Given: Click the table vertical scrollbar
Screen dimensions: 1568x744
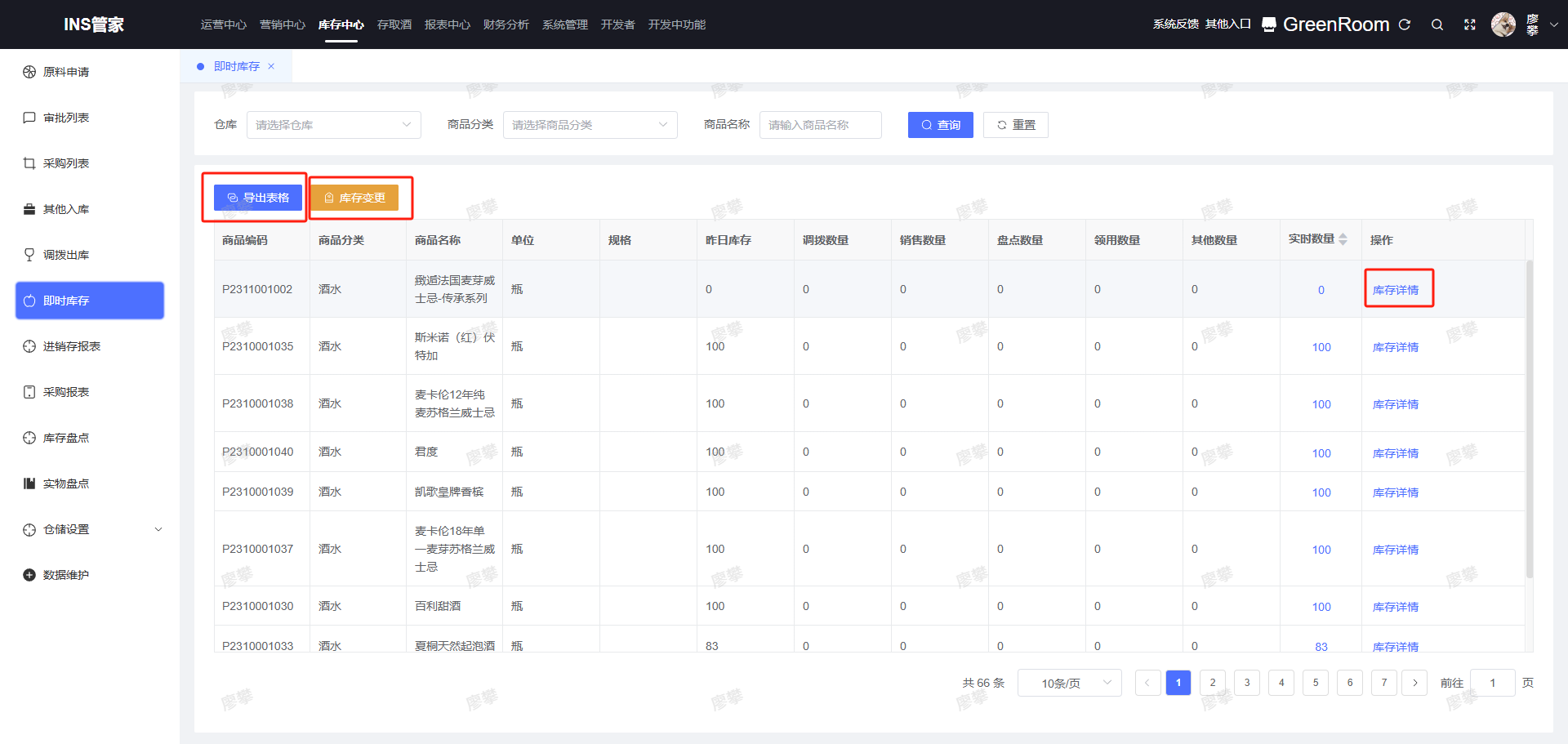Looking at the screenshot, I should point(1530,419).
